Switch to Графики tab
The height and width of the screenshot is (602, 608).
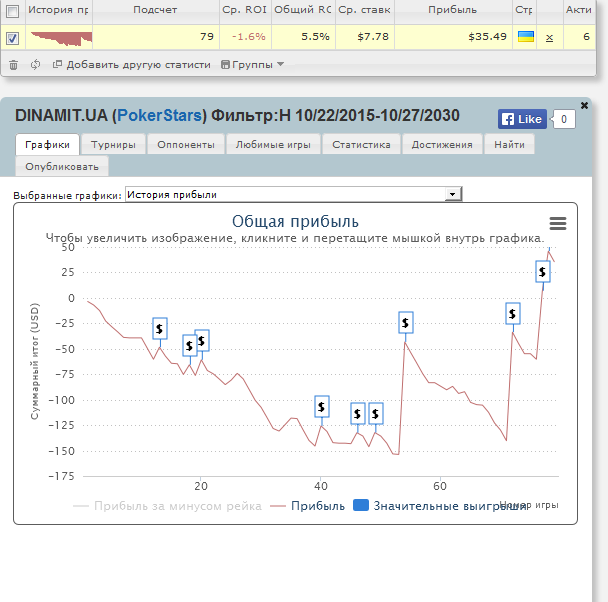click(x=47, y=145)
